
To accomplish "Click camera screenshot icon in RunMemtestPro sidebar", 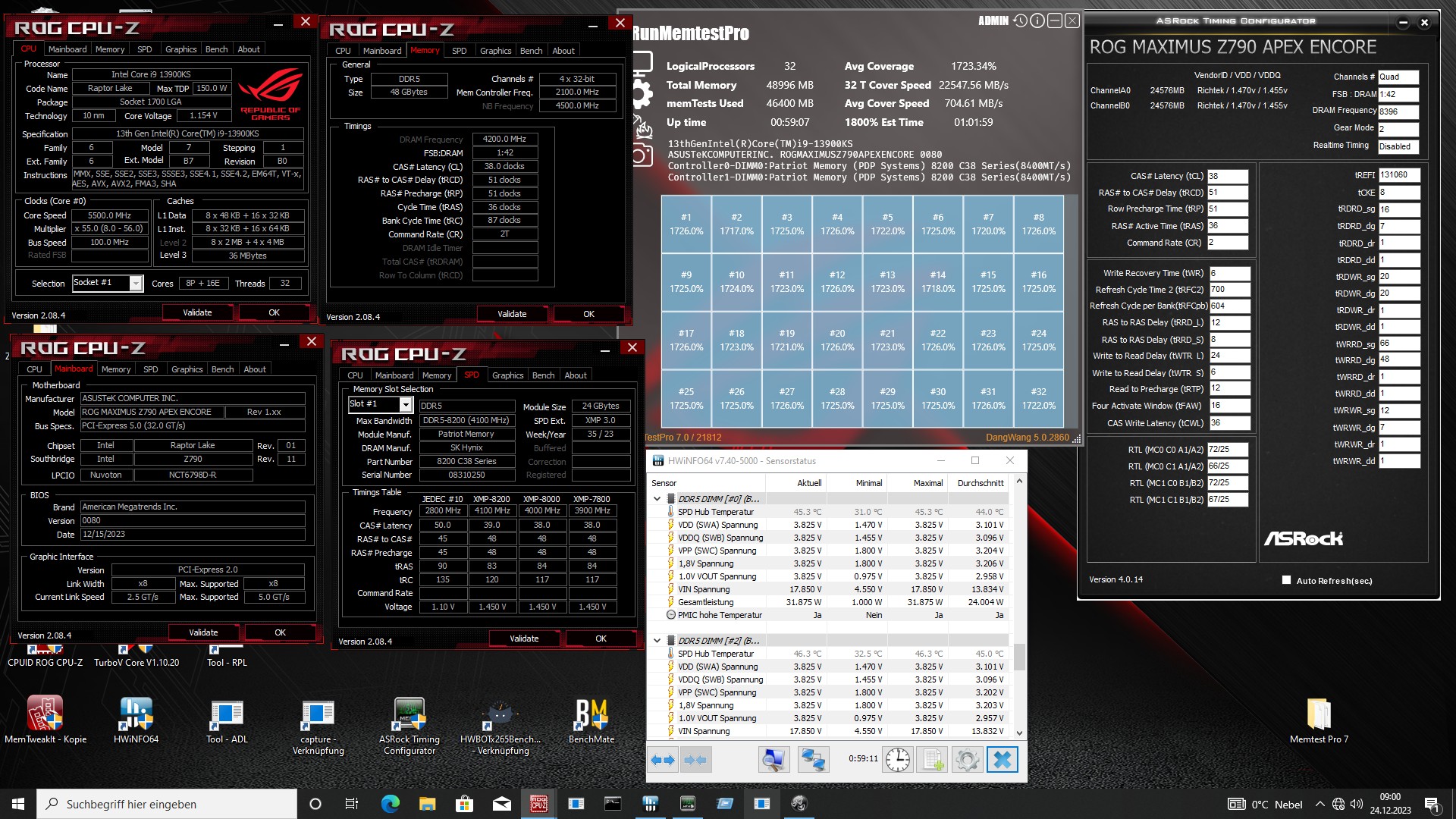I will pyautogui.click(x=641, y=156).
